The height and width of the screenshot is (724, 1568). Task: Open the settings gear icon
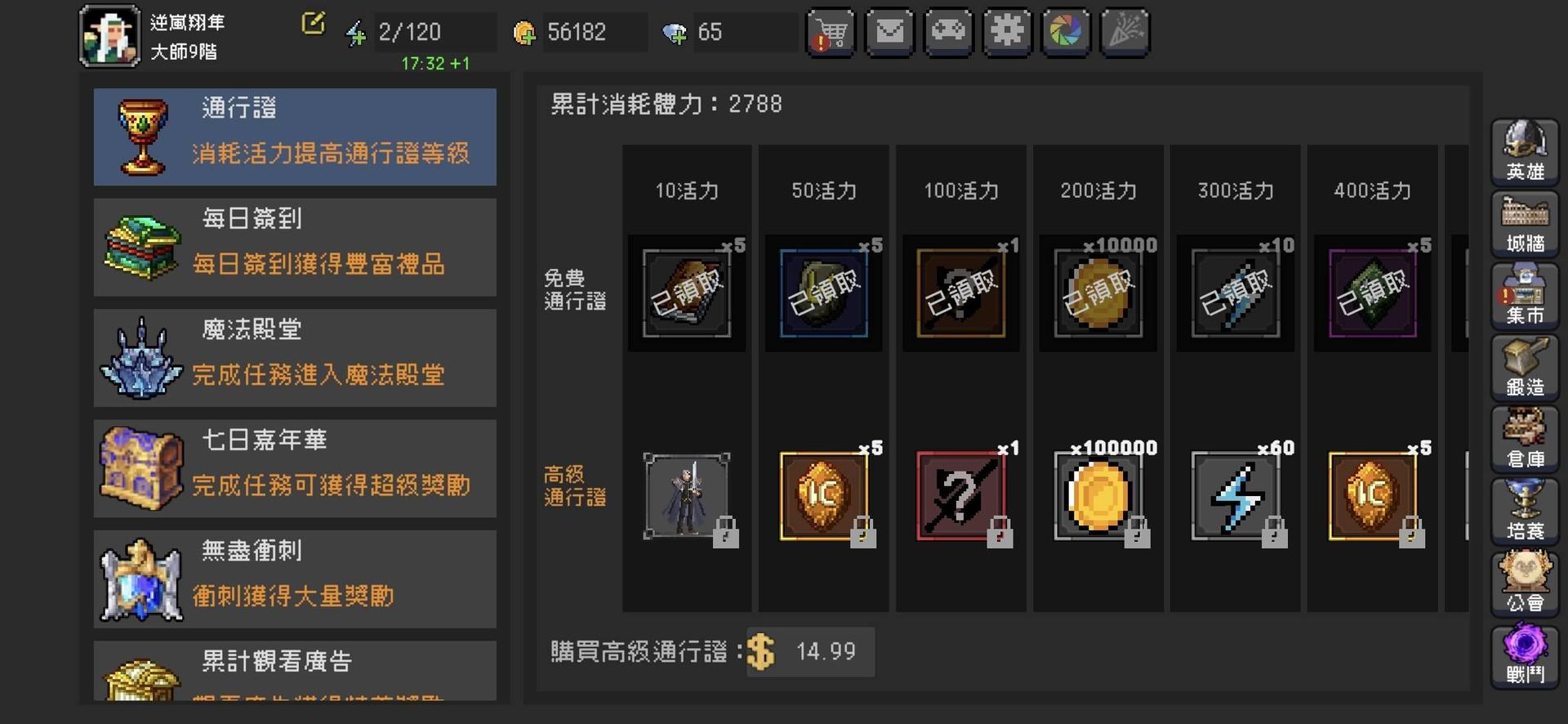click(x=1007, y=33)
